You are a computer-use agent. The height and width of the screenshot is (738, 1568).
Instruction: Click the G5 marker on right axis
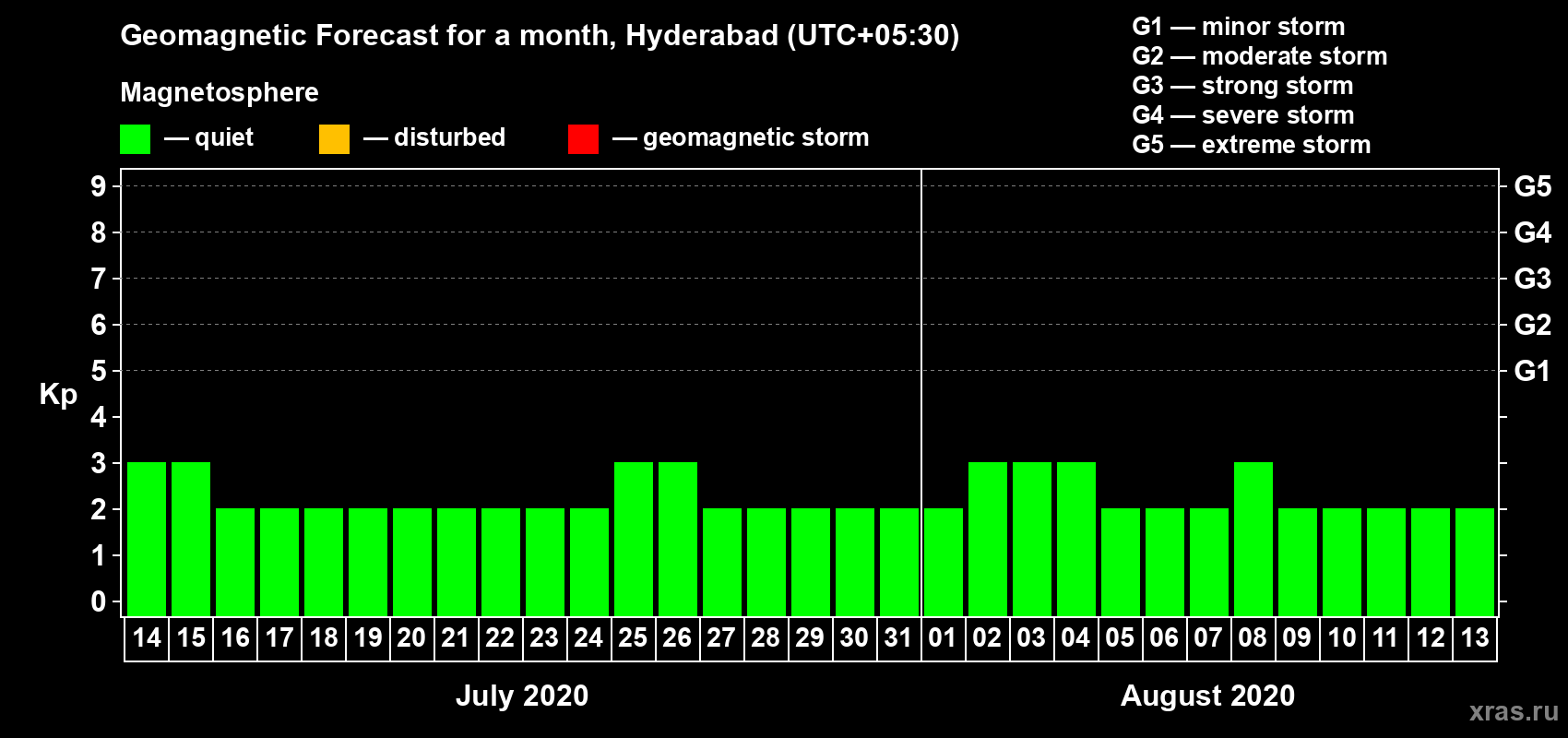1532,186
